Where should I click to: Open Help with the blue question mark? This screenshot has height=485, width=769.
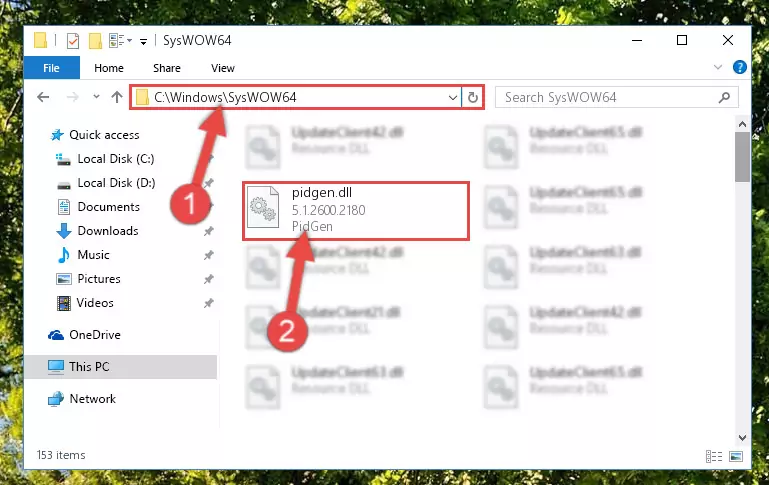pos(739,67)
